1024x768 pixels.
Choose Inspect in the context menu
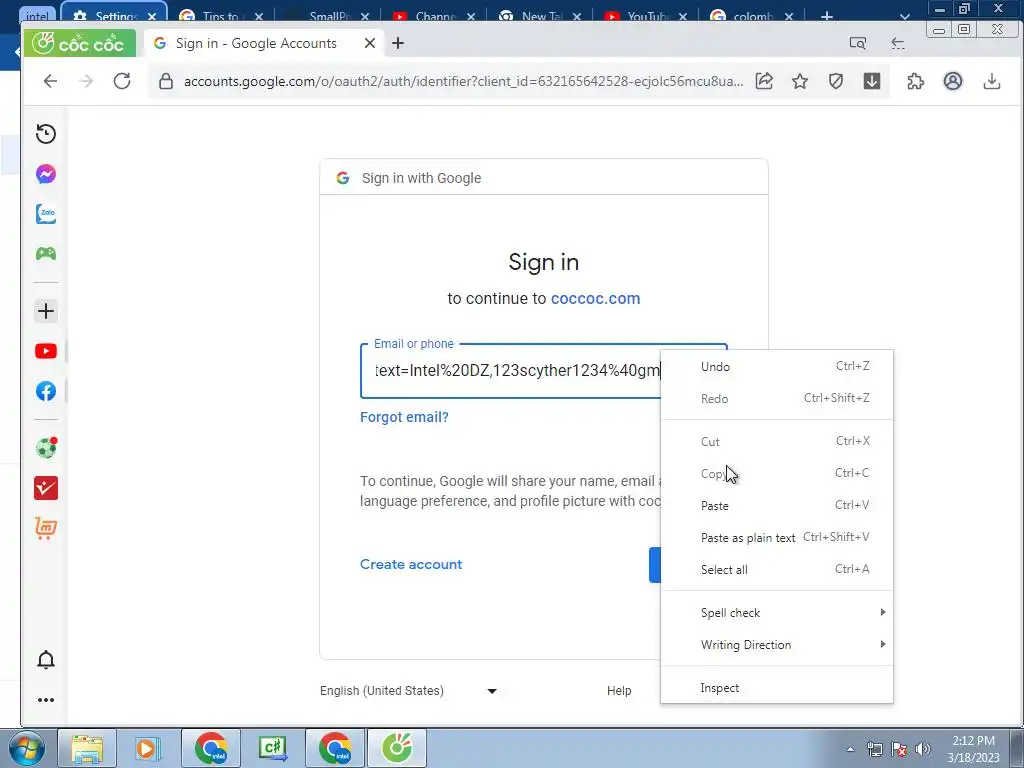click(776, 688)
